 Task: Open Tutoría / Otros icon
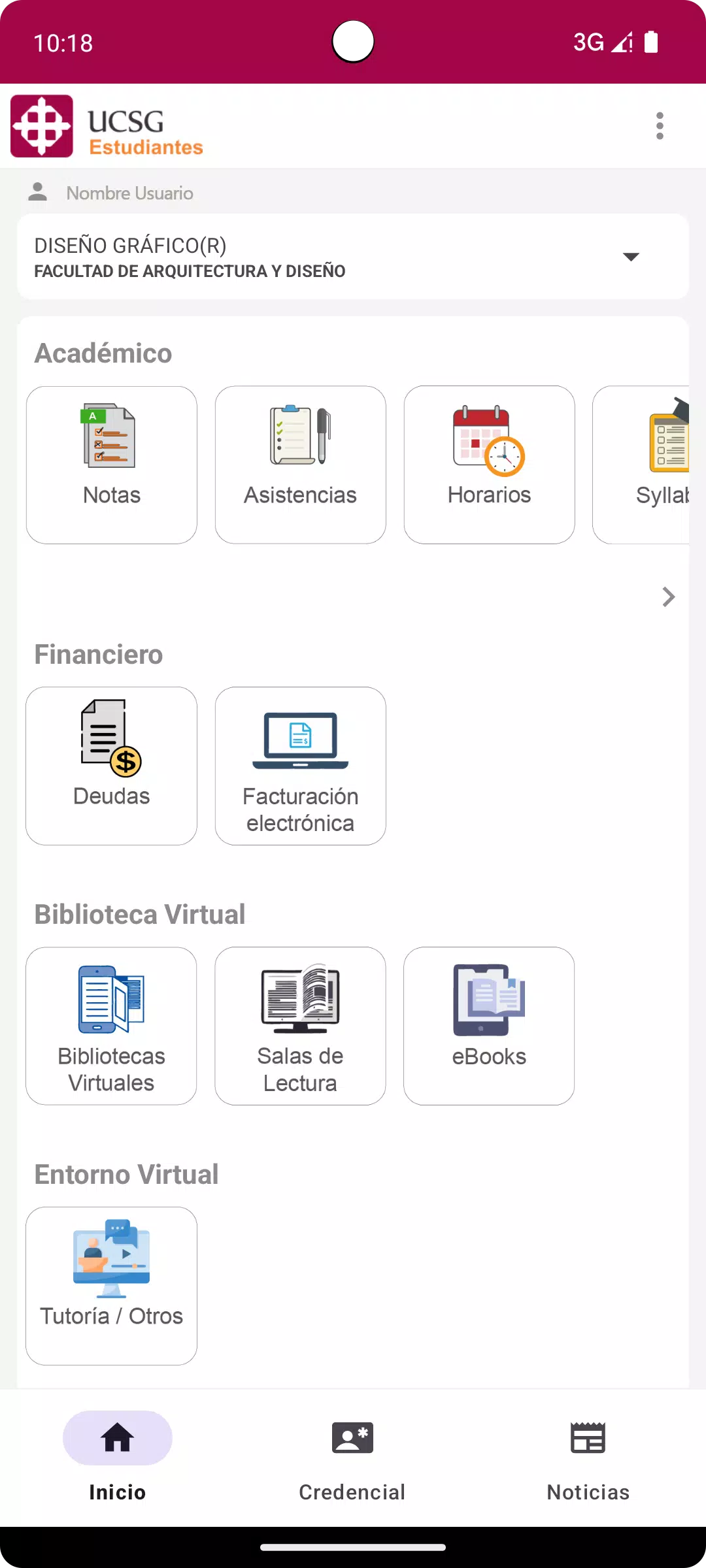pyautogui.click(x=111, y=1258)
